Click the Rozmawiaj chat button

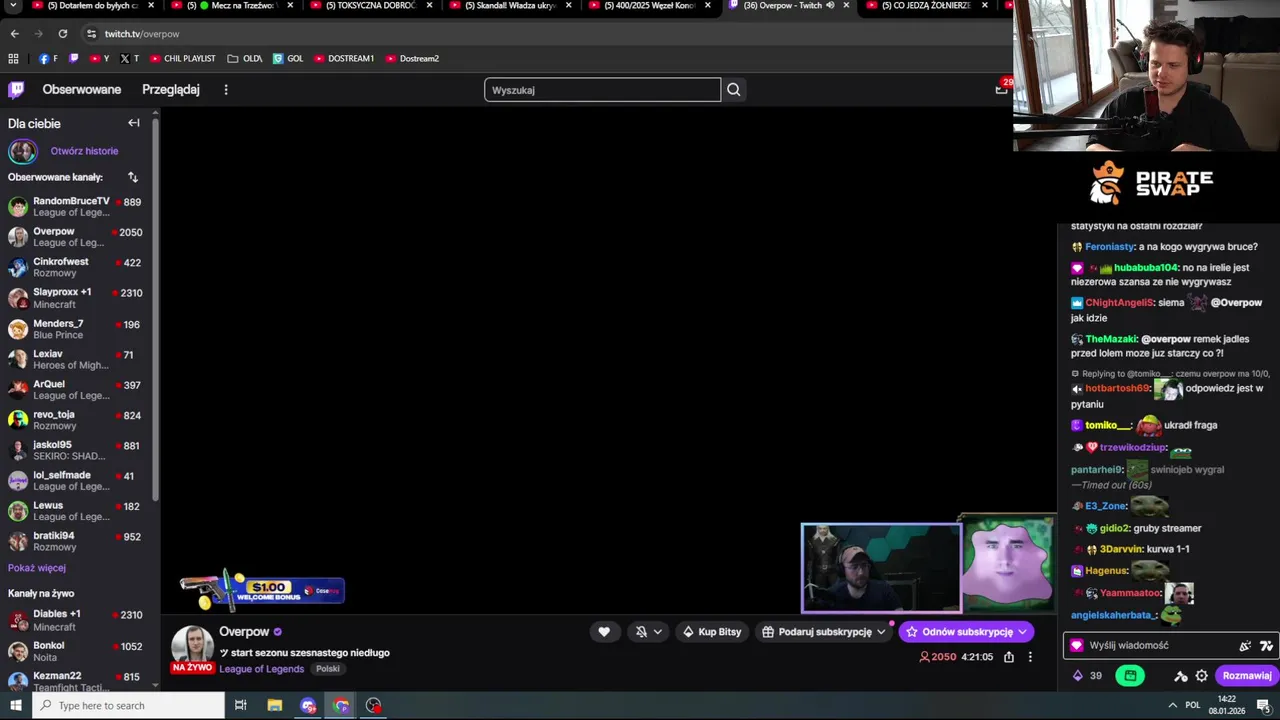[x=1247, y=676]
